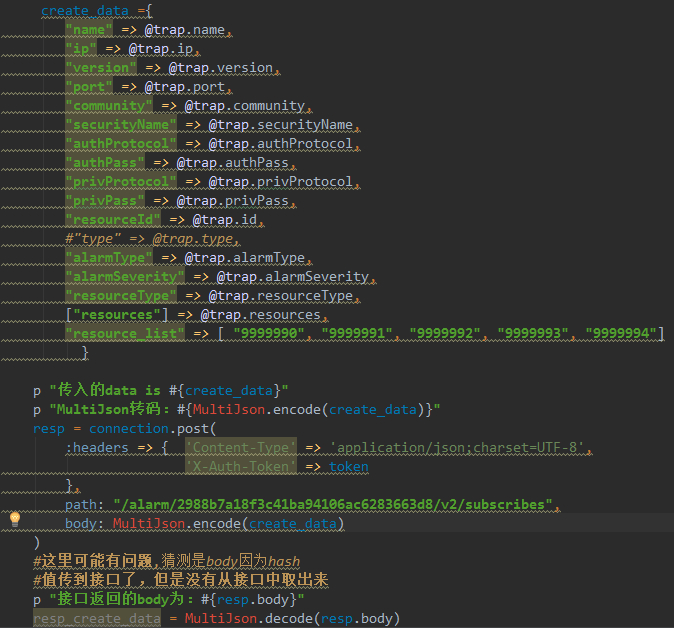Click the @trap.port value
Screen dimensions: 674x628
[185, 87]
